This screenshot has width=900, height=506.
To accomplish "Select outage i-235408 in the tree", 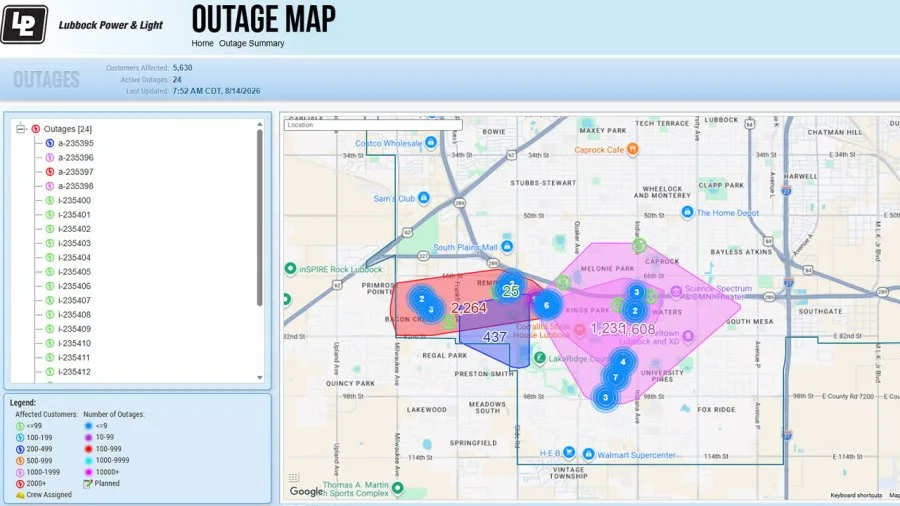I will tap(74, 314).
